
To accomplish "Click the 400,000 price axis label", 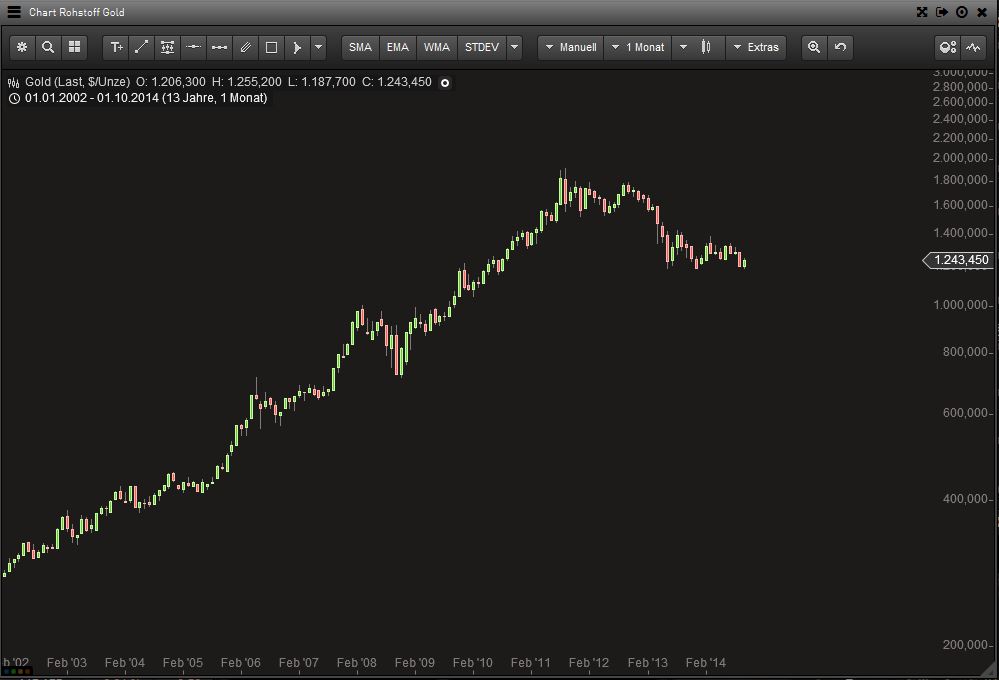I will coord(967,499).
